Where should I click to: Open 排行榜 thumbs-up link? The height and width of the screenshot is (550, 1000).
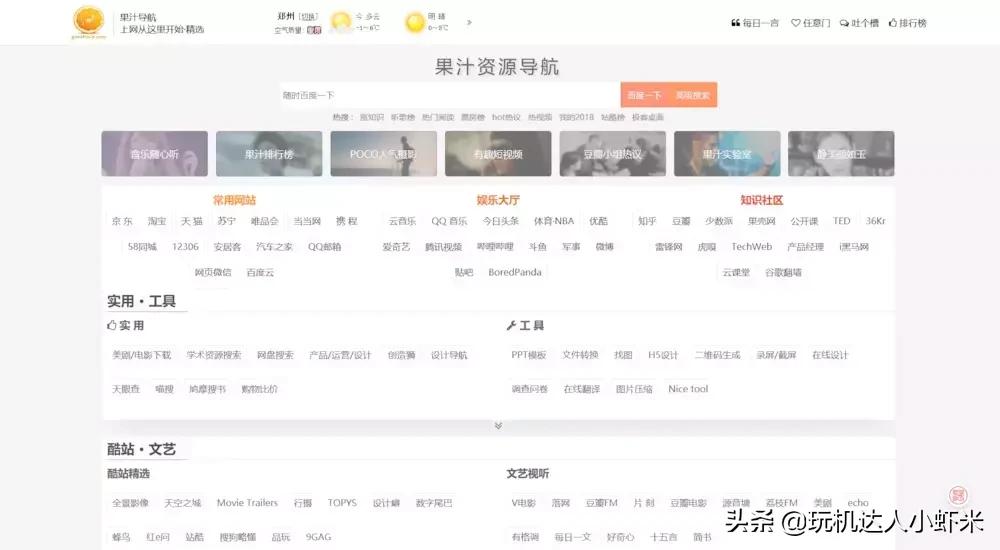coord(908,23)
